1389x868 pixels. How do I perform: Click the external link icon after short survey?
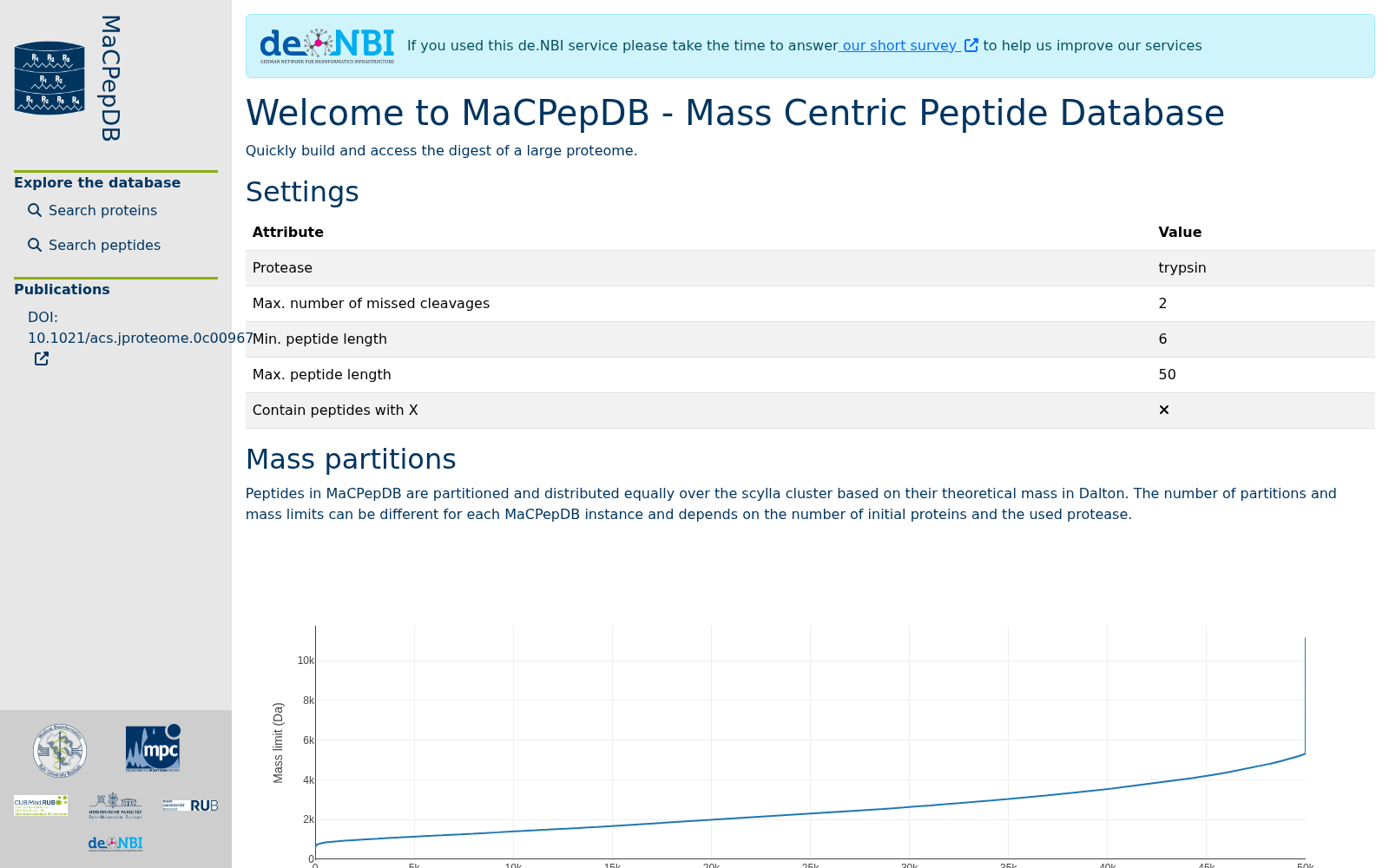click(x=971, y=45)
